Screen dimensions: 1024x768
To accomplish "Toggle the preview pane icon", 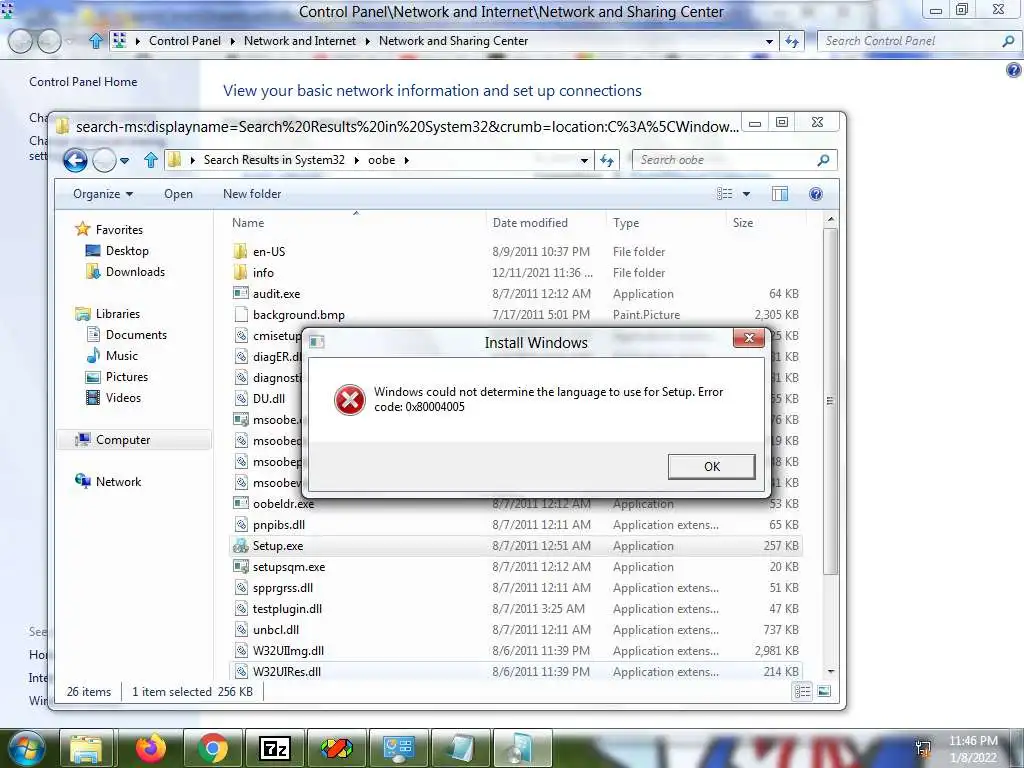I will (x=780, y=194).
